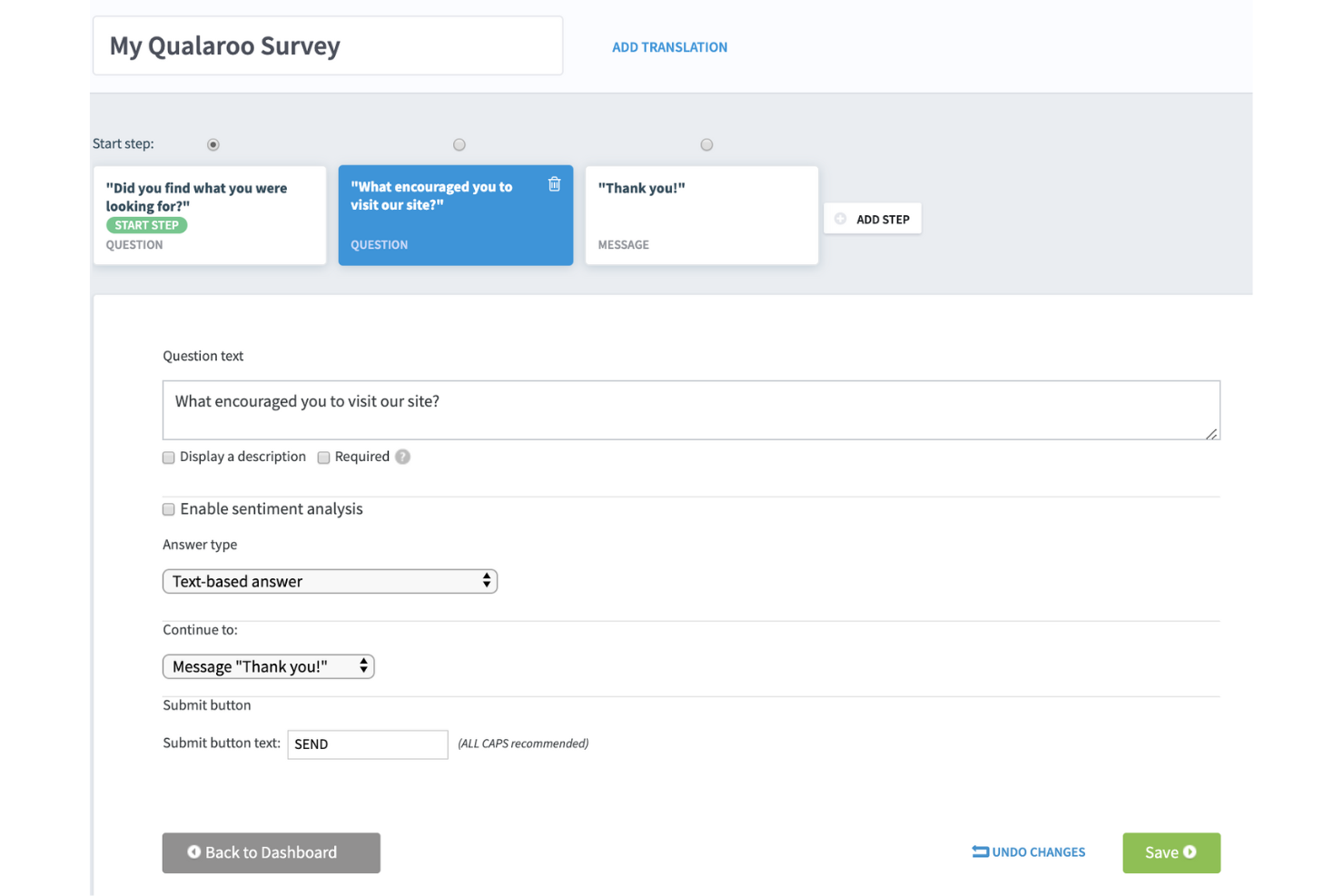Return to the Dashboard
The image size is (1344, 896).
coord(271,852)
